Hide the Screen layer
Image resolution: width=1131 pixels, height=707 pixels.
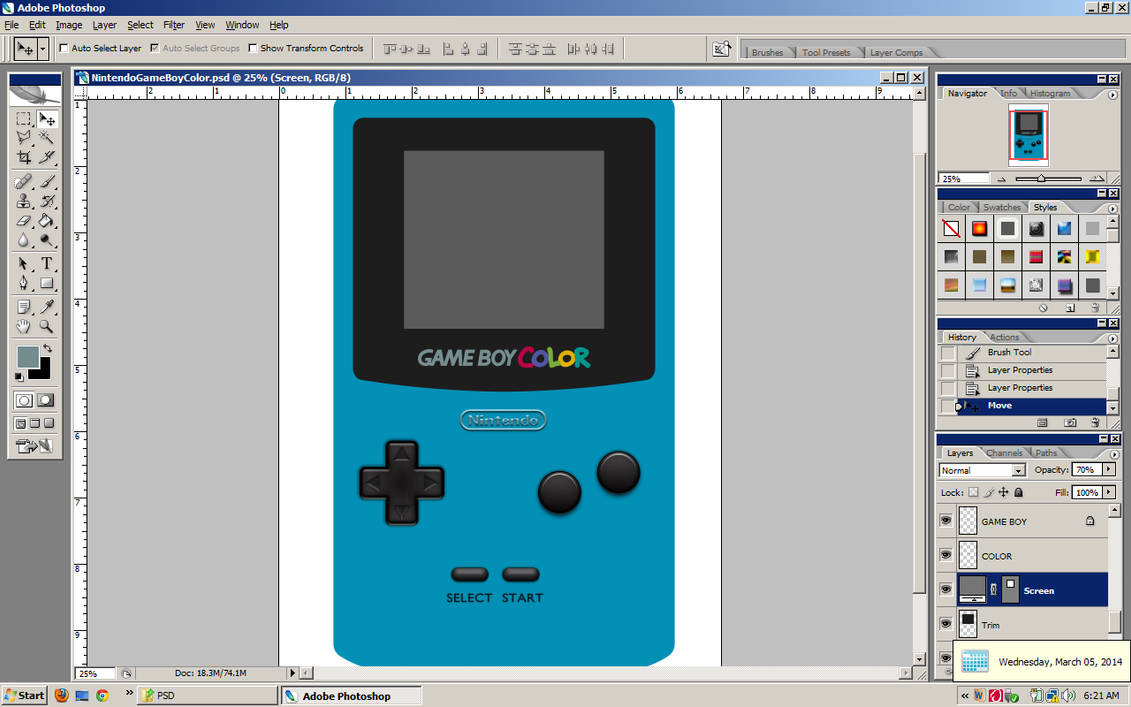click(x=946, y=589)
